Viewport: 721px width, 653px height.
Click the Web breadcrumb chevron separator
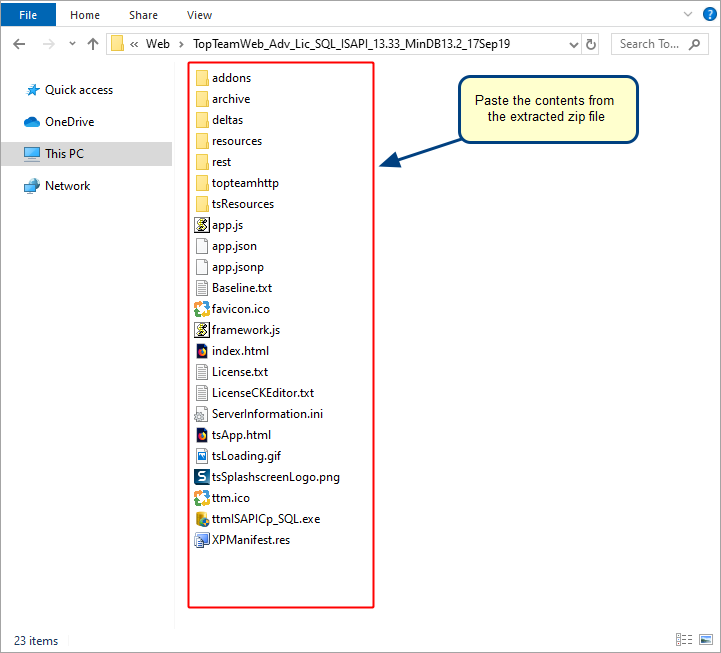click(x=181, y=44)
